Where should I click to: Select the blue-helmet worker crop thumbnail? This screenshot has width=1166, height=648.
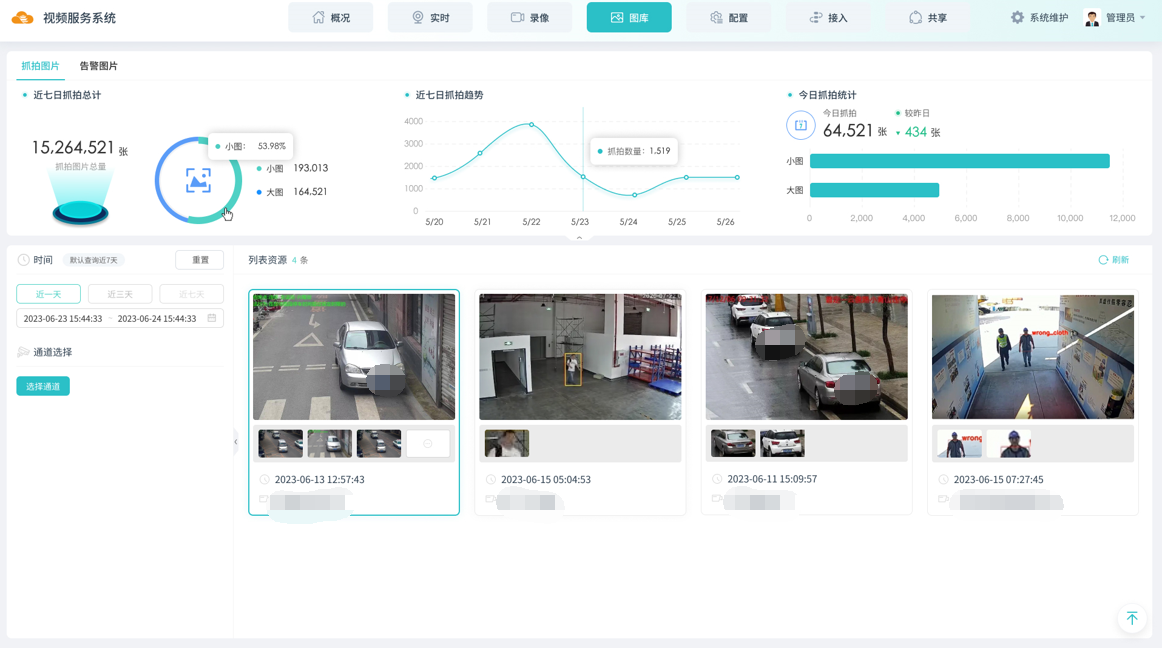point(1008,443)
